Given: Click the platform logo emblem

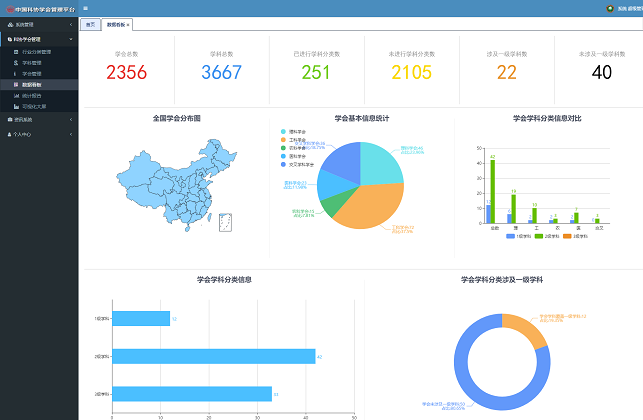Looking at the screenshot, I should click(10, 9).
